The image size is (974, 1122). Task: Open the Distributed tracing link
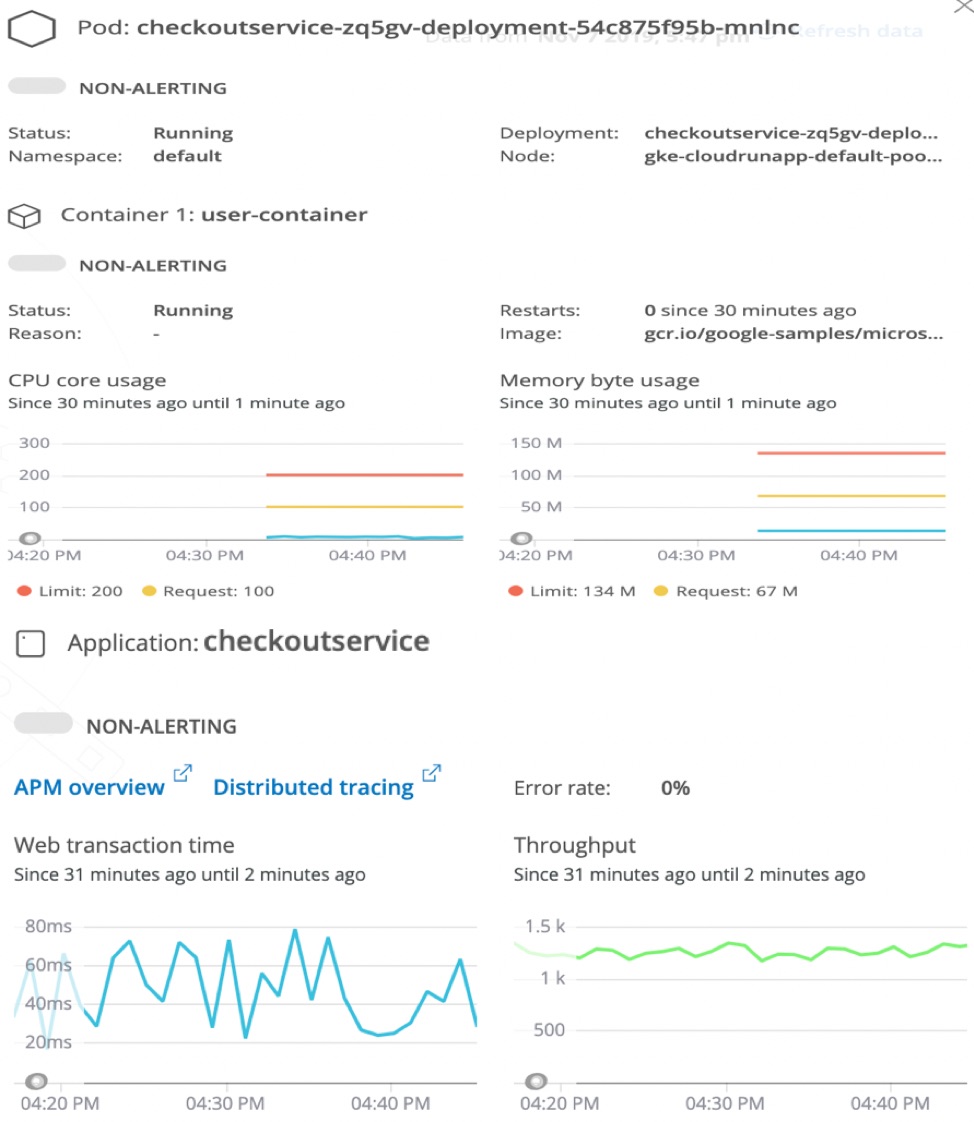point(313,788)
